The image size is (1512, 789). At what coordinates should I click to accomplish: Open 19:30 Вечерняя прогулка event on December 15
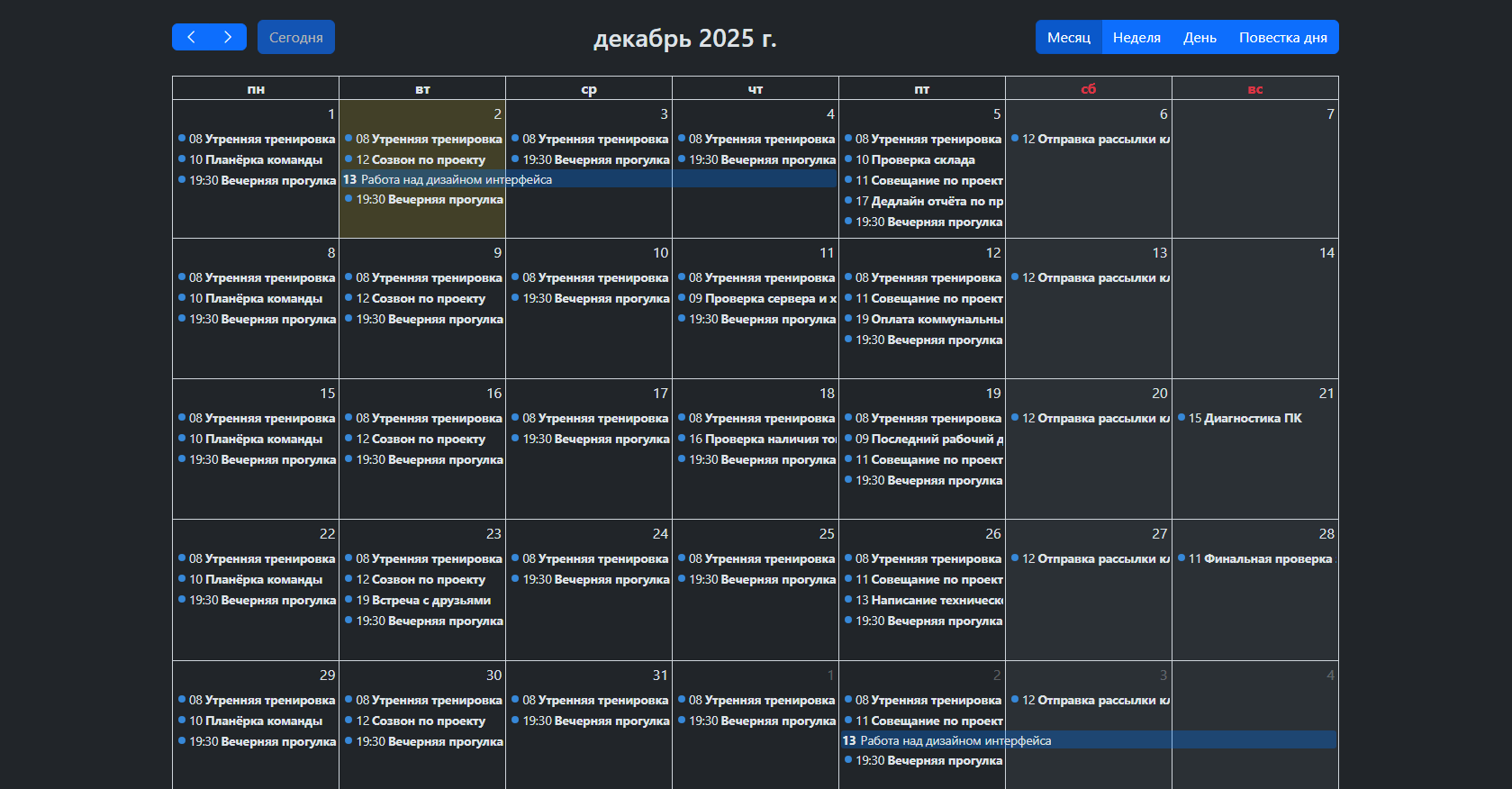coord(256,459)
